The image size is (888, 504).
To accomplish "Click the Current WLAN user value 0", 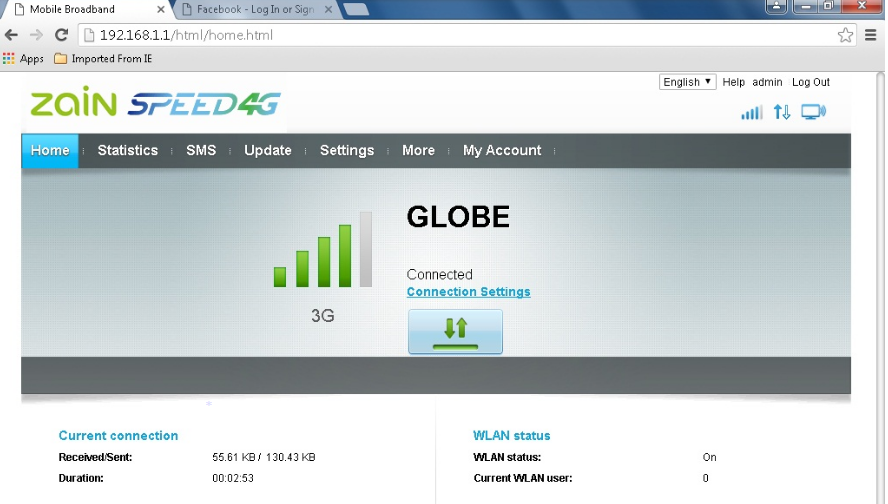I will [705, 478].
